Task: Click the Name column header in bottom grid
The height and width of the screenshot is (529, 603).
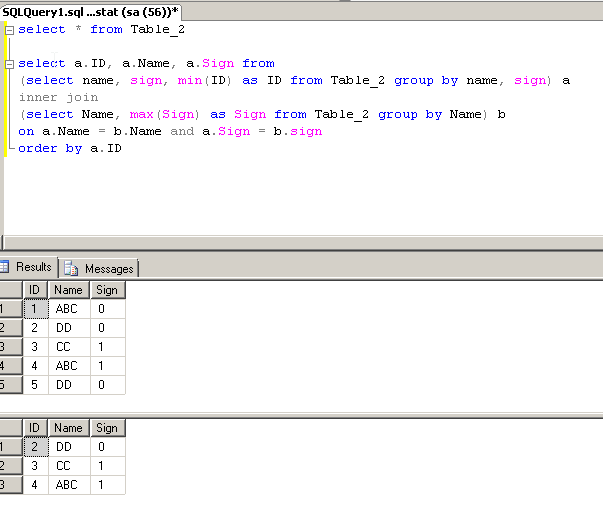Action: (68, 428)
